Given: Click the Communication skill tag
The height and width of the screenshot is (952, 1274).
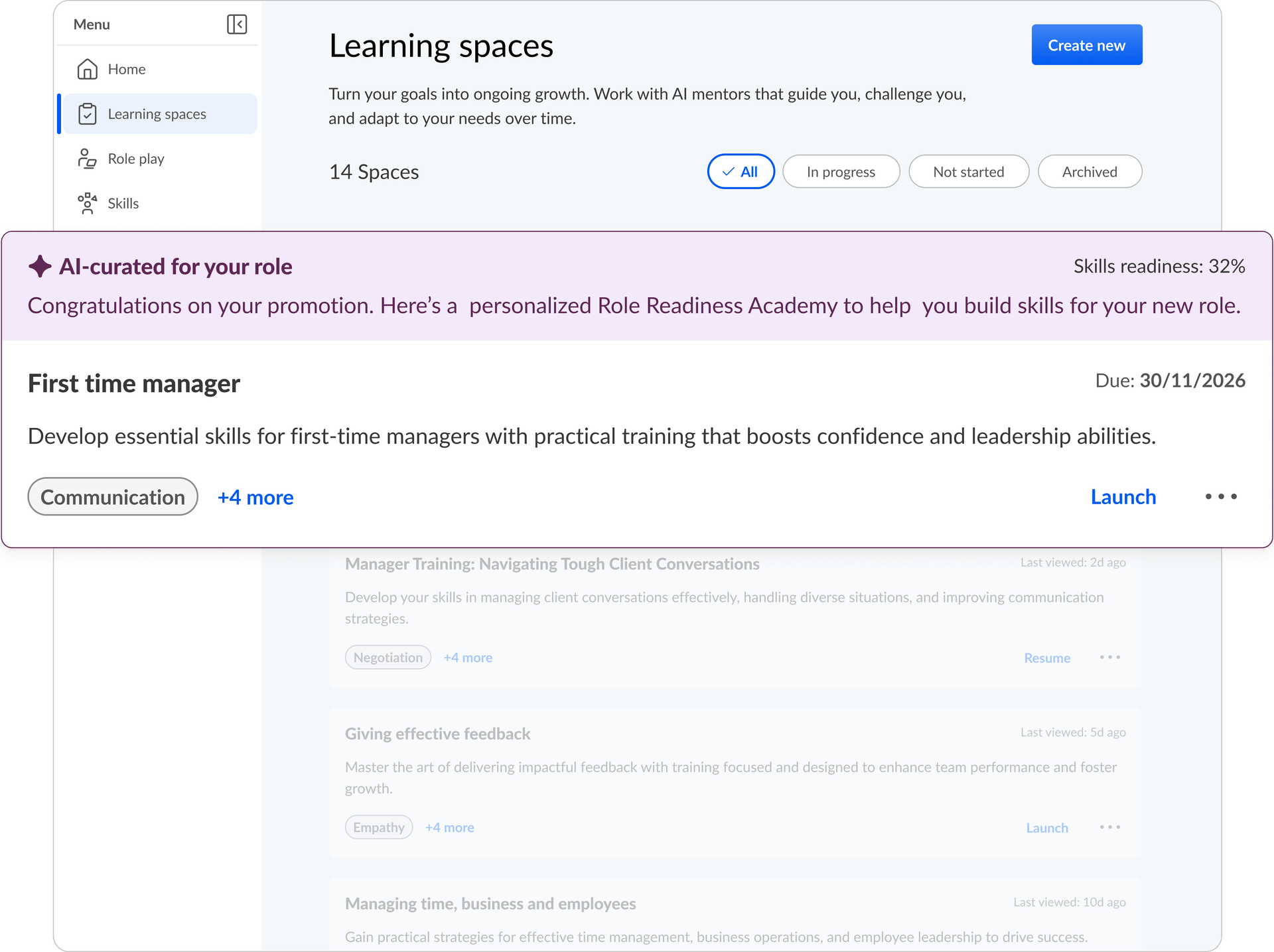Looking at the screenshot, I should click(x=113, y=496).
